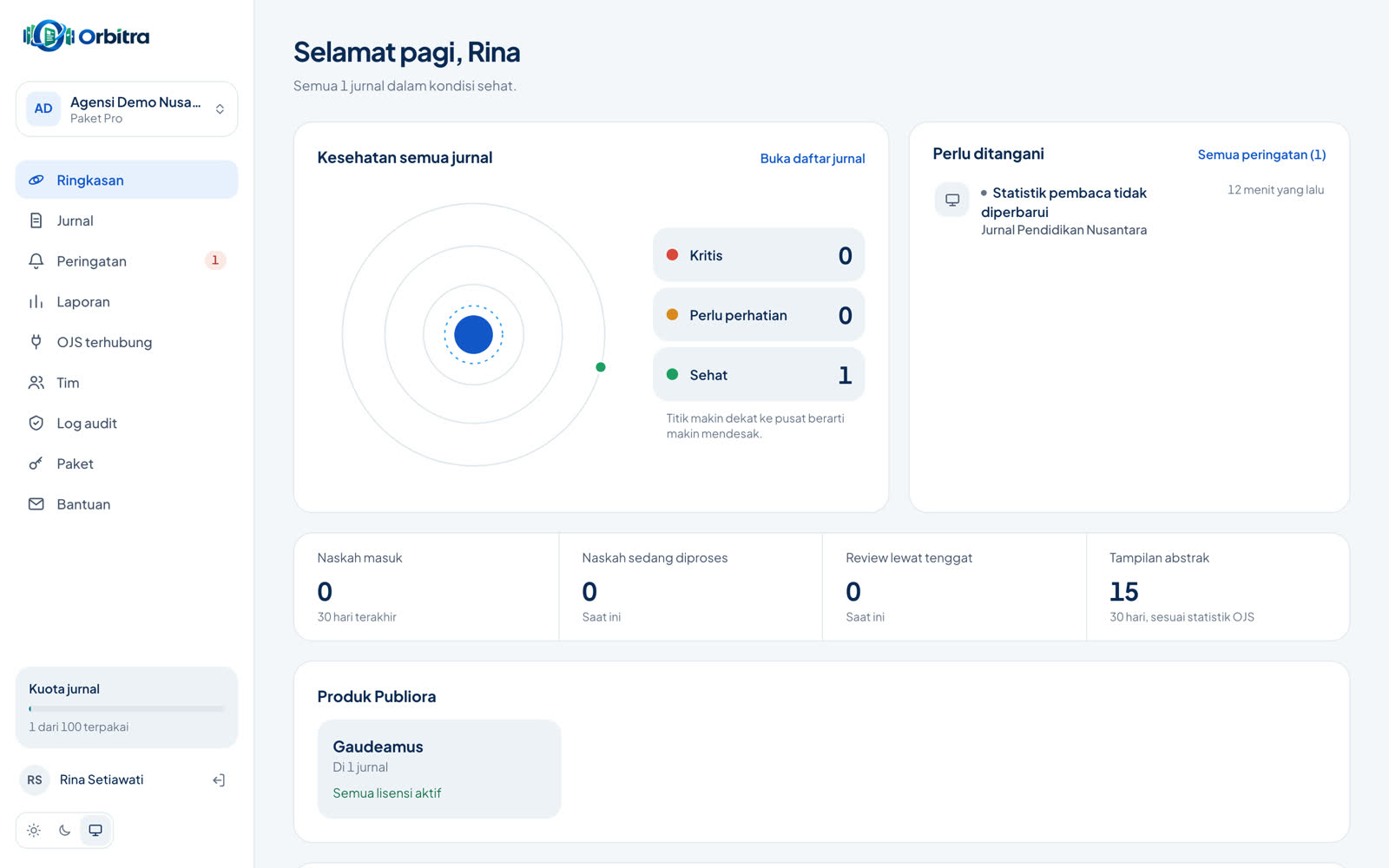Image resolution: width=1389 pixels, height=868 pixels.
Task: Click the Tampilan abstrak stat card
Action: pyautogui.click(x=1218, y=588)
